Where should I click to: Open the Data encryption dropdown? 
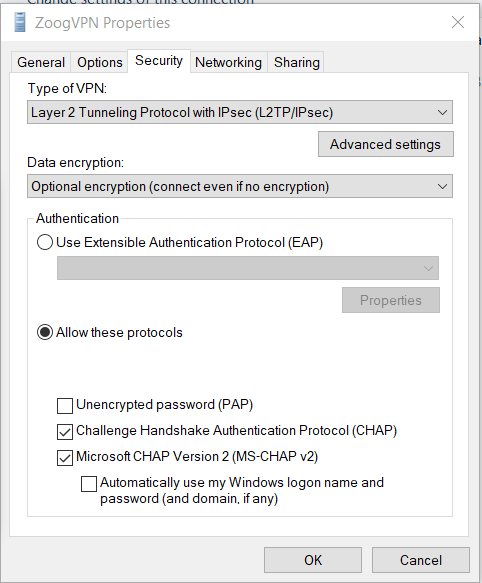pos(240,186)
